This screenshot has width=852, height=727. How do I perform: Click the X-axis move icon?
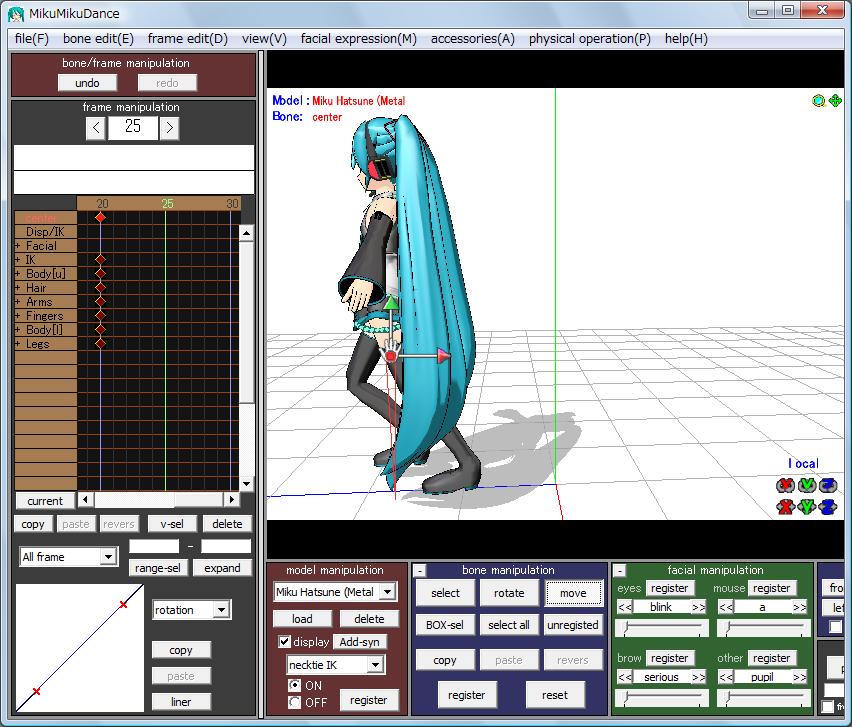785,507
